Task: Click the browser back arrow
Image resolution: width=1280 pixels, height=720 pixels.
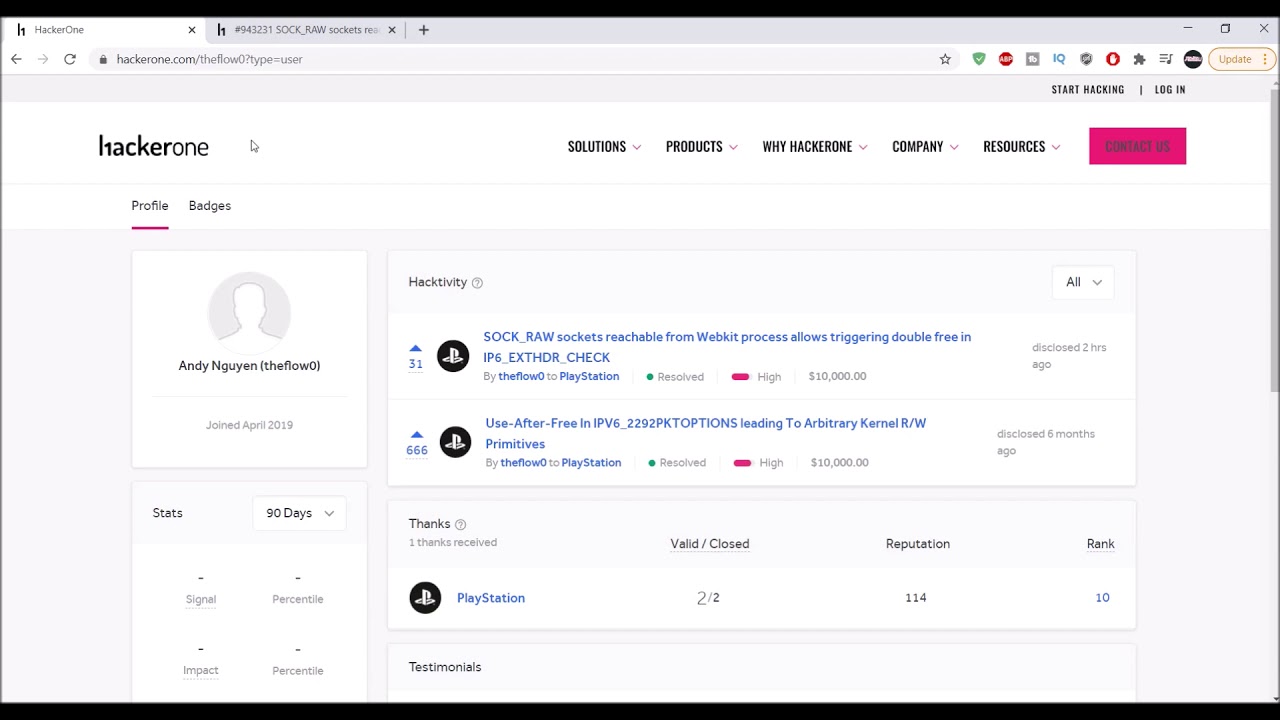Action: [x=16, y=59]
